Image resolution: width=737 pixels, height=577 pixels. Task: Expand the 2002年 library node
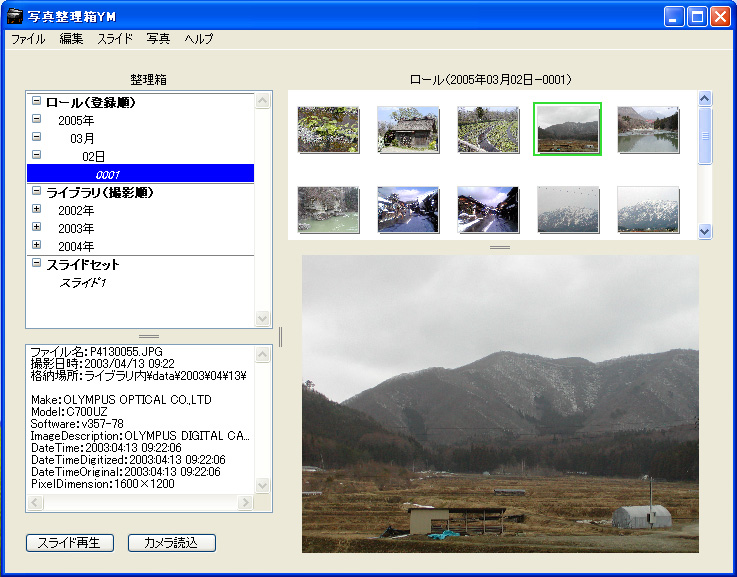tap(37, 210)
